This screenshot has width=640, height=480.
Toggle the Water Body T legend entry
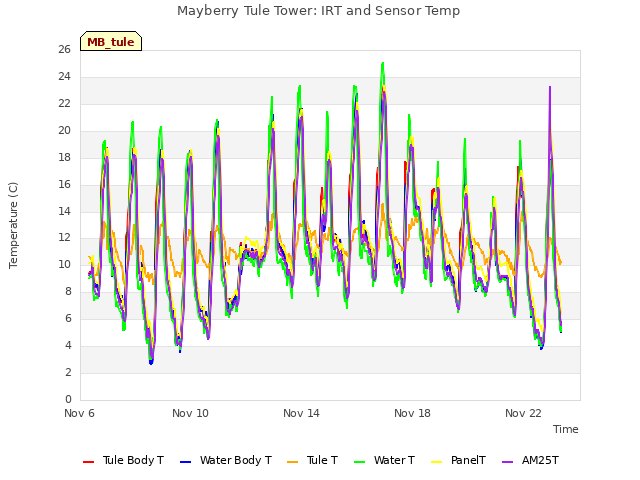click(x=226, y=460)
